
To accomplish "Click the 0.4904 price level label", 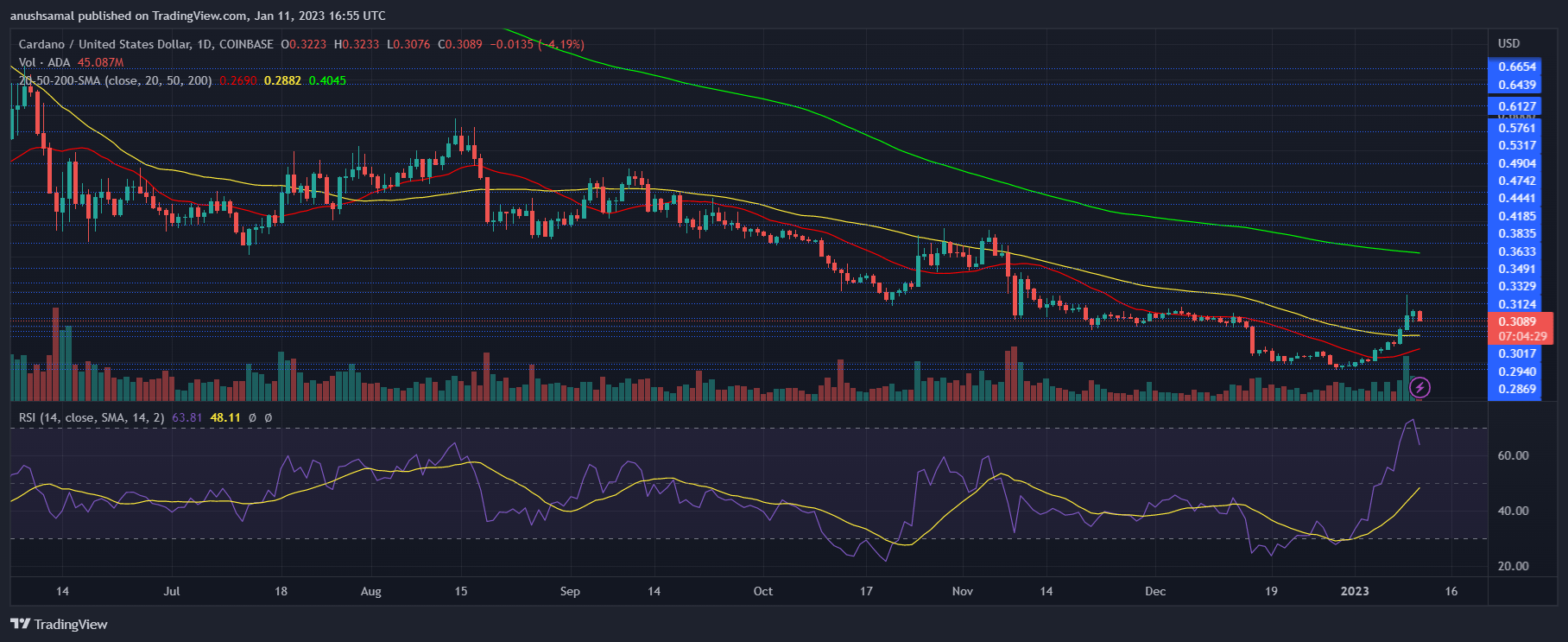I will coord(1517,163).
